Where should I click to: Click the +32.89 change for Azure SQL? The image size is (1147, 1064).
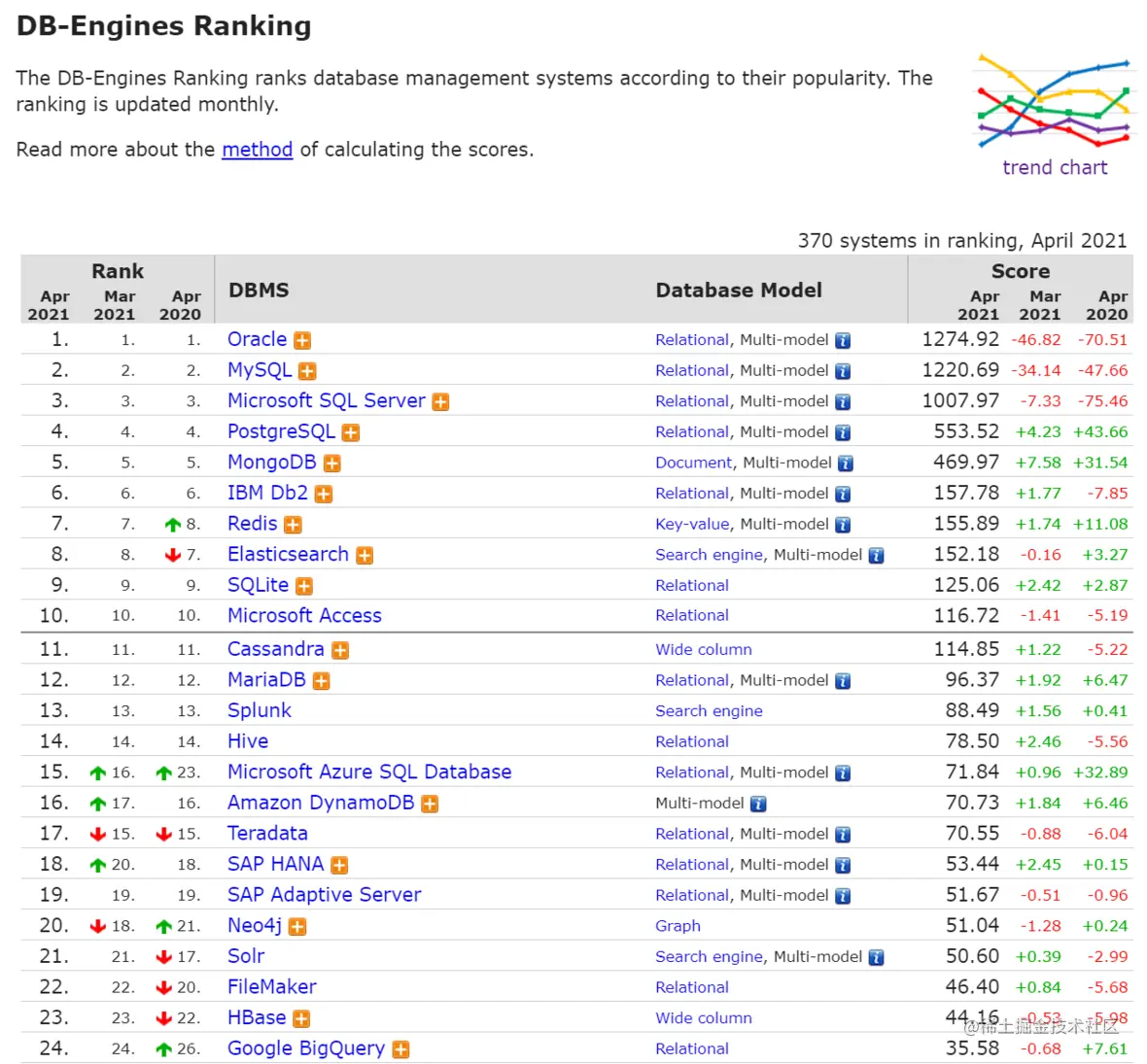click(x=1100, y=772)
